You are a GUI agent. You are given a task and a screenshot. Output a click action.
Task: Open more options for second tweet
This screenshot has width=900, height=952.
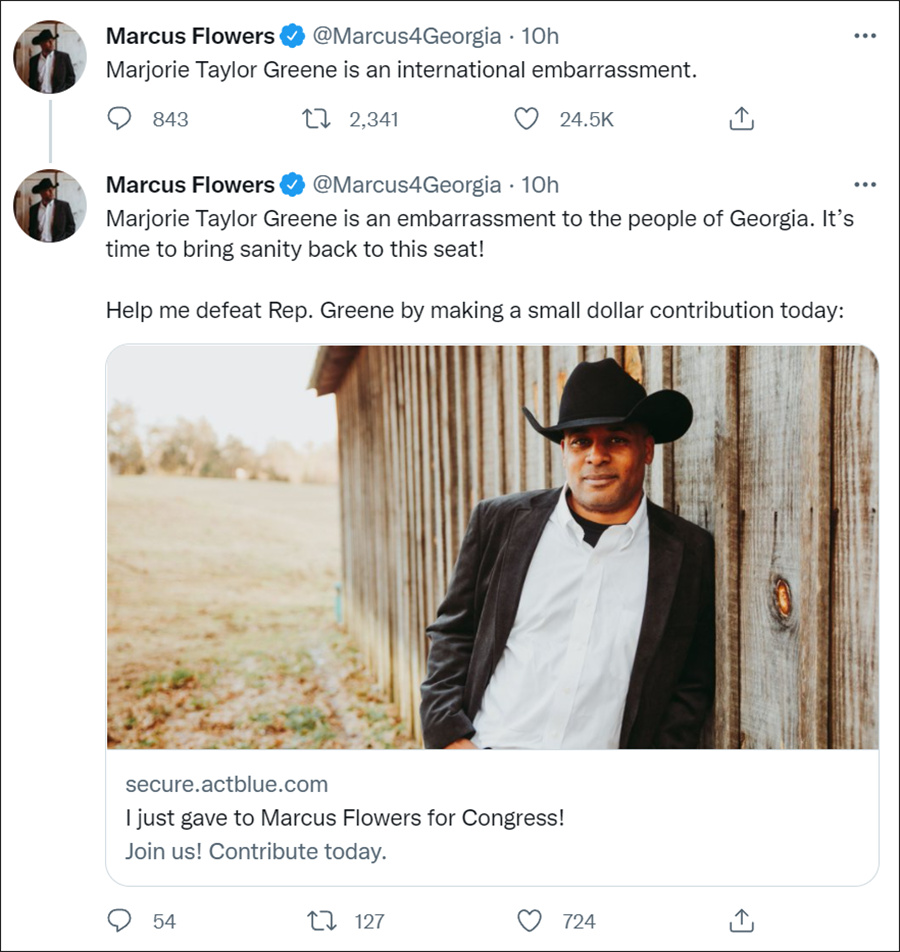[864, 184]
